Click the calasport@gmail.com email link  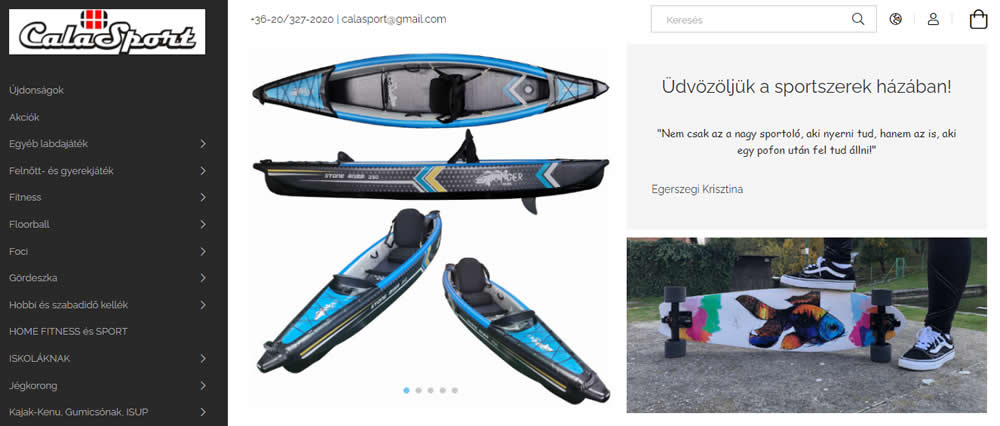[393, 19]
